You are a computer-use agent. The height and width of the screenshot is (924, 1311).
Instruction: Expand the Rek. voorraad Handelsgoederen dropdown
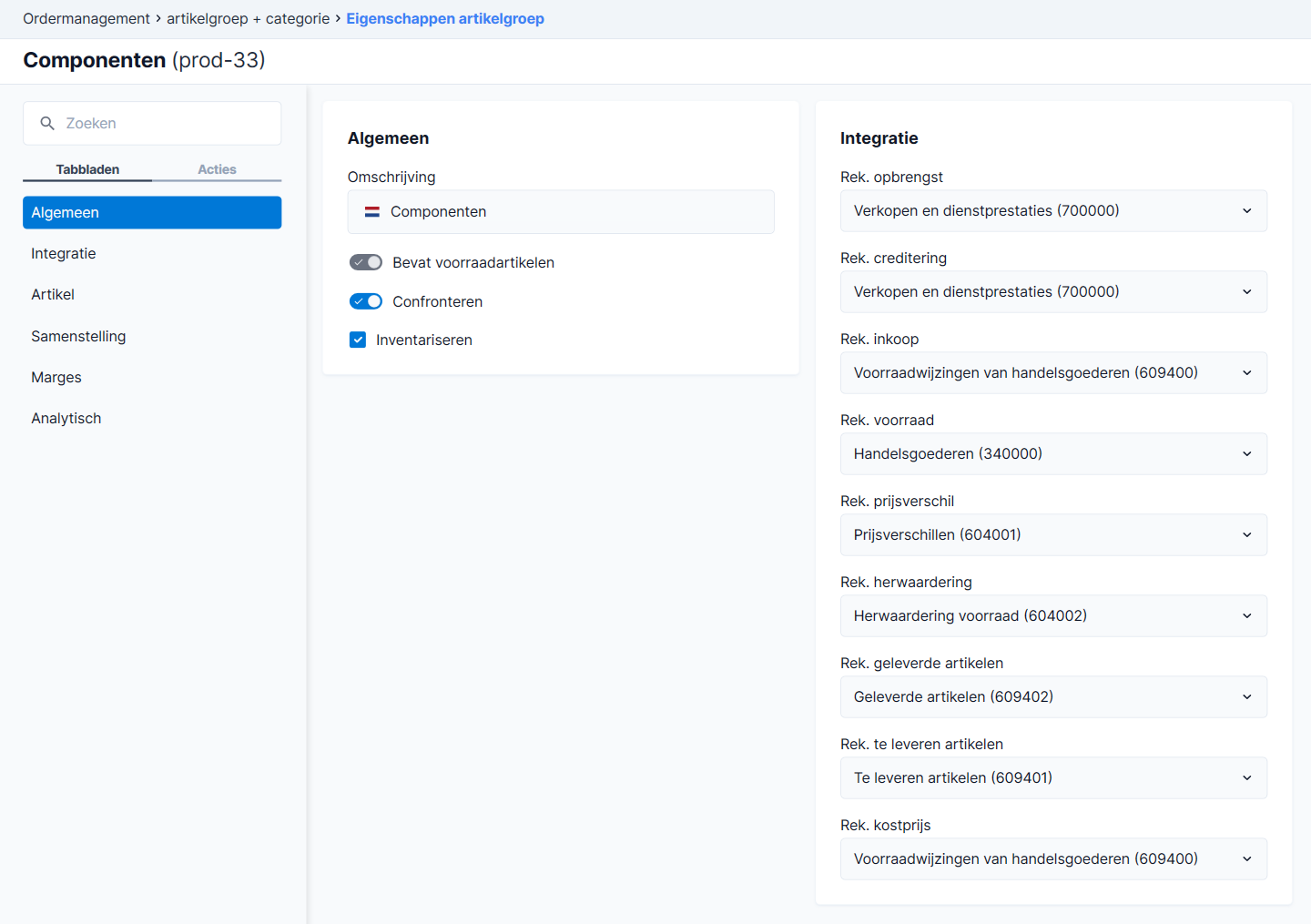(1053, 453)
